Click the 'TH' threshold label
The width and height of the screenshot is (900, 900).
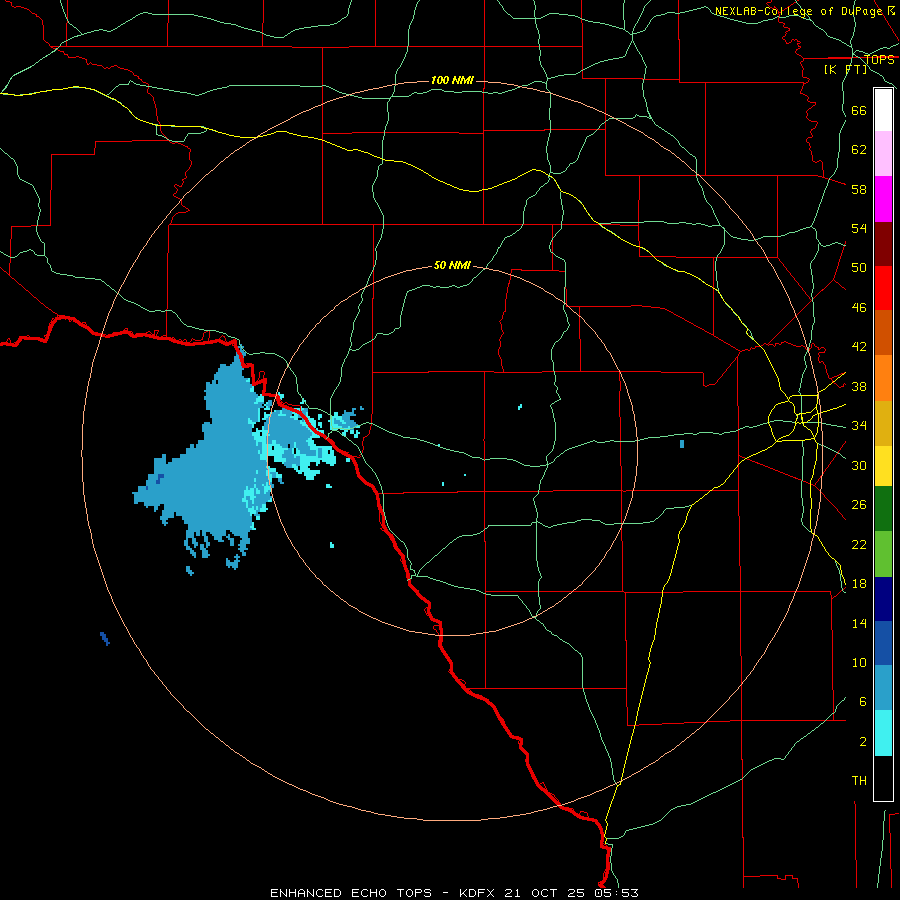coord(859,781)
